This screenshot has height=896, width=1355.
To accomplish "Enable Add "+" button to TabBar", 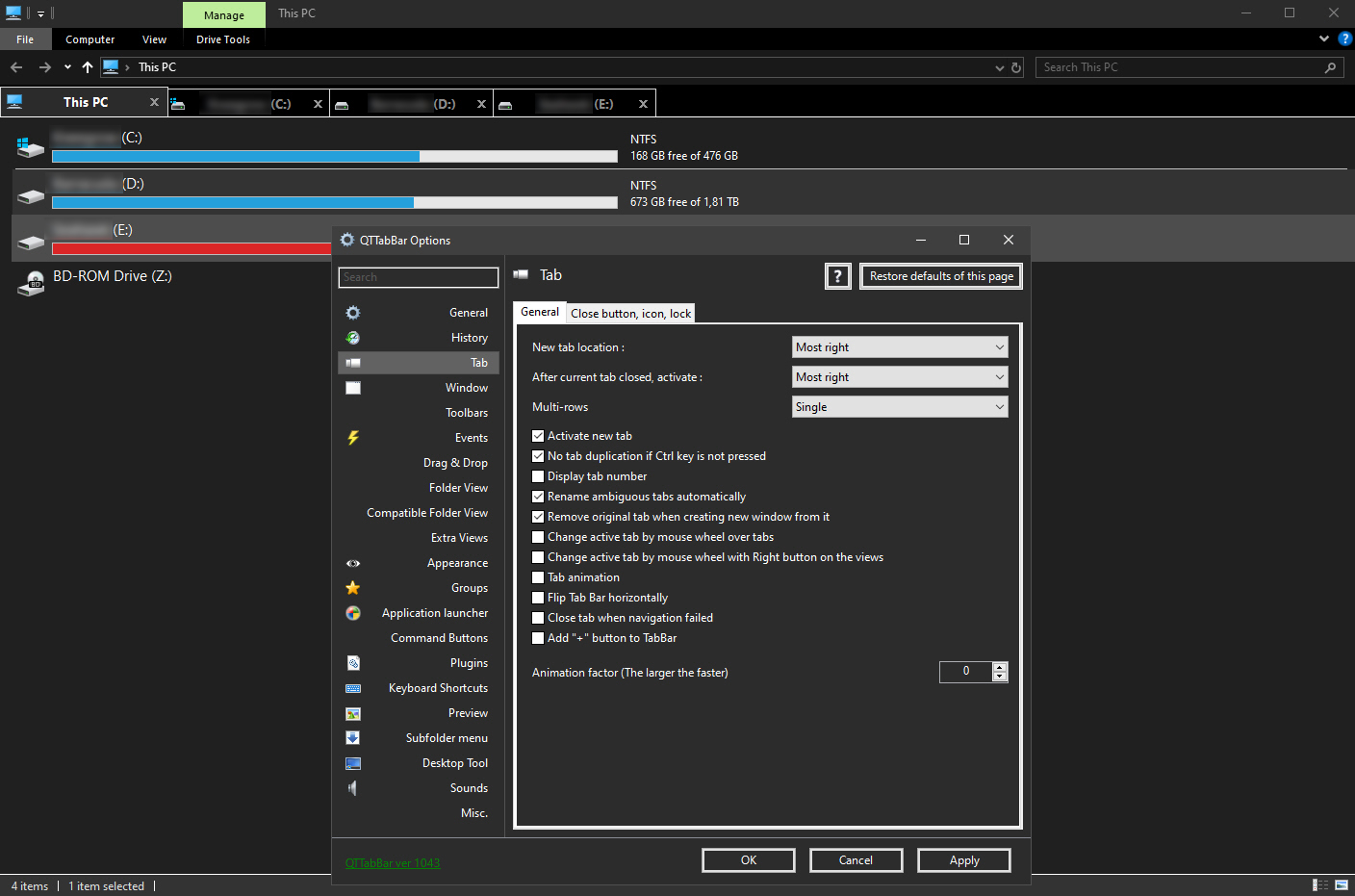I will [538, 638].
